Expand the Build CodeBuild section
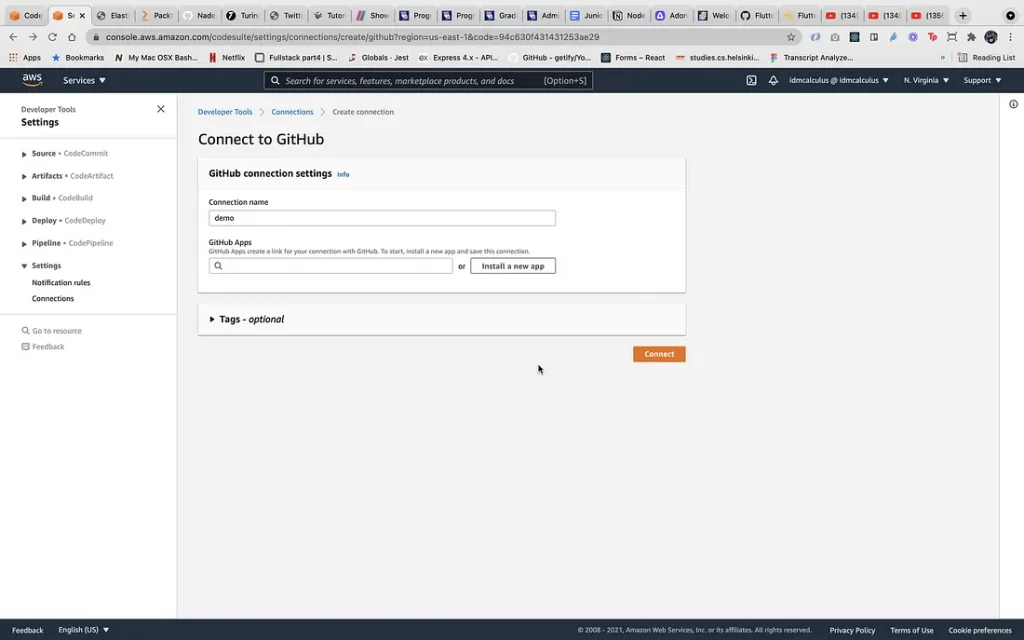Screen dimensions: 1024x640 [x=24, y=198]
